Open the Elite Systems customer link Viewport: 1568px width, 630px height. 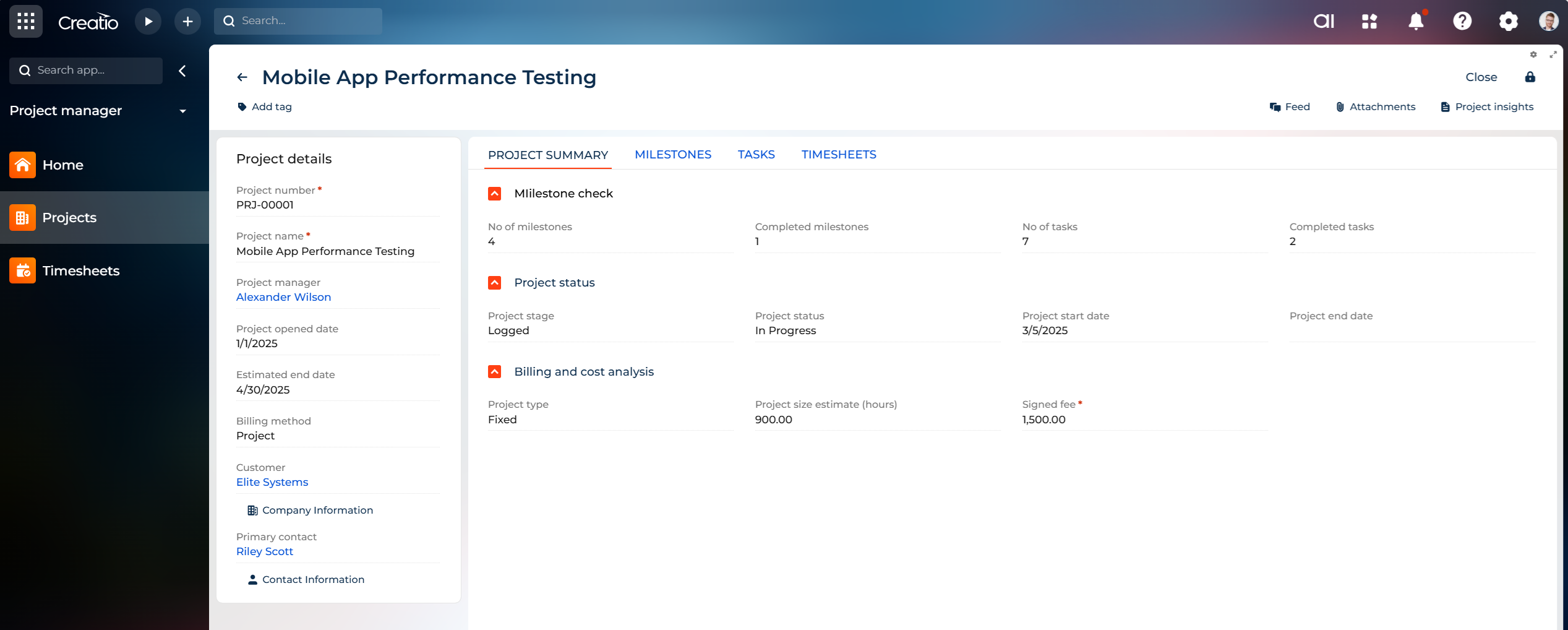click(272, 482)
